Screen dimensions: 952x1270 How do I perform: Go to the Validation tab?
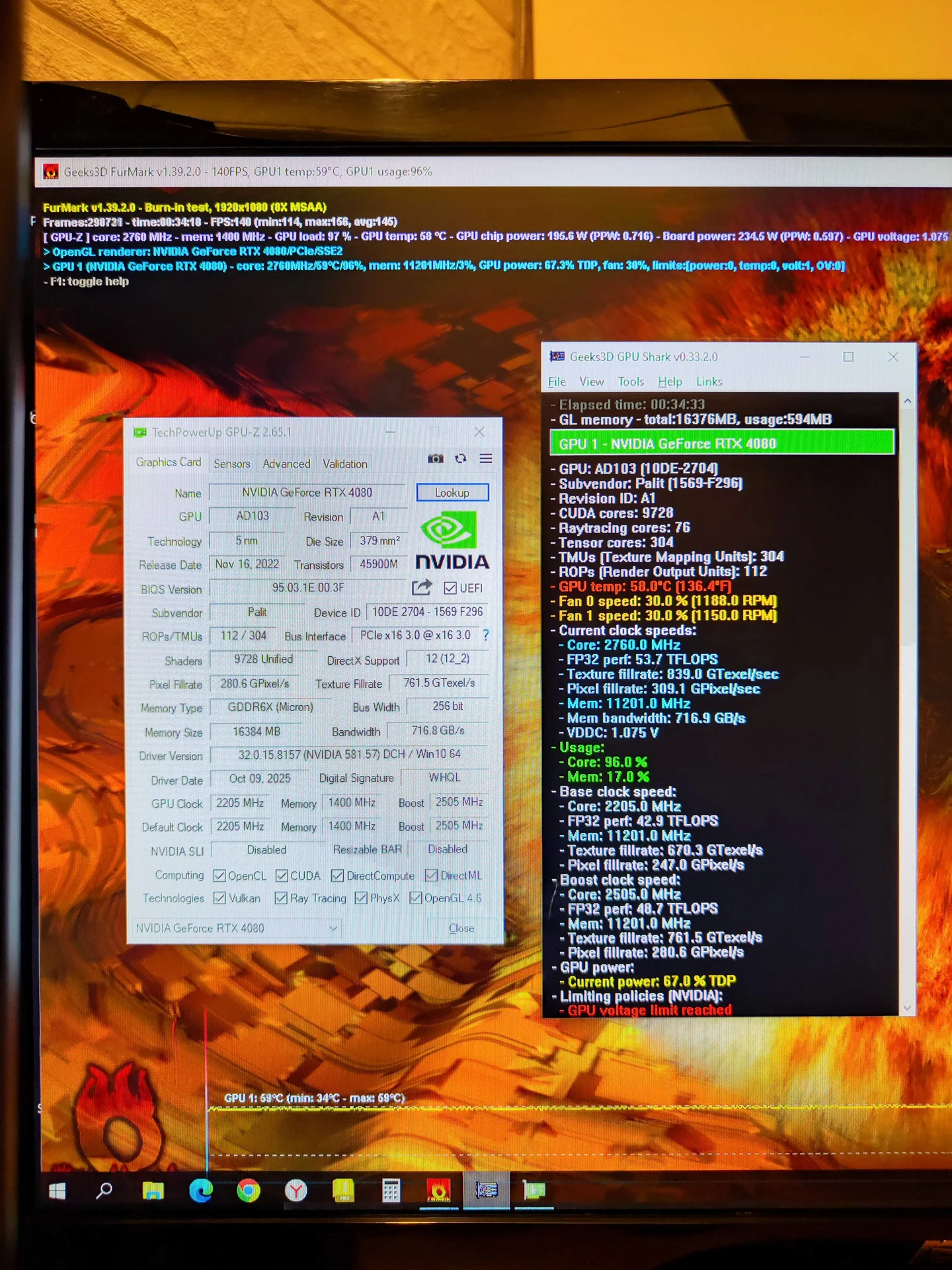(345, 464)
